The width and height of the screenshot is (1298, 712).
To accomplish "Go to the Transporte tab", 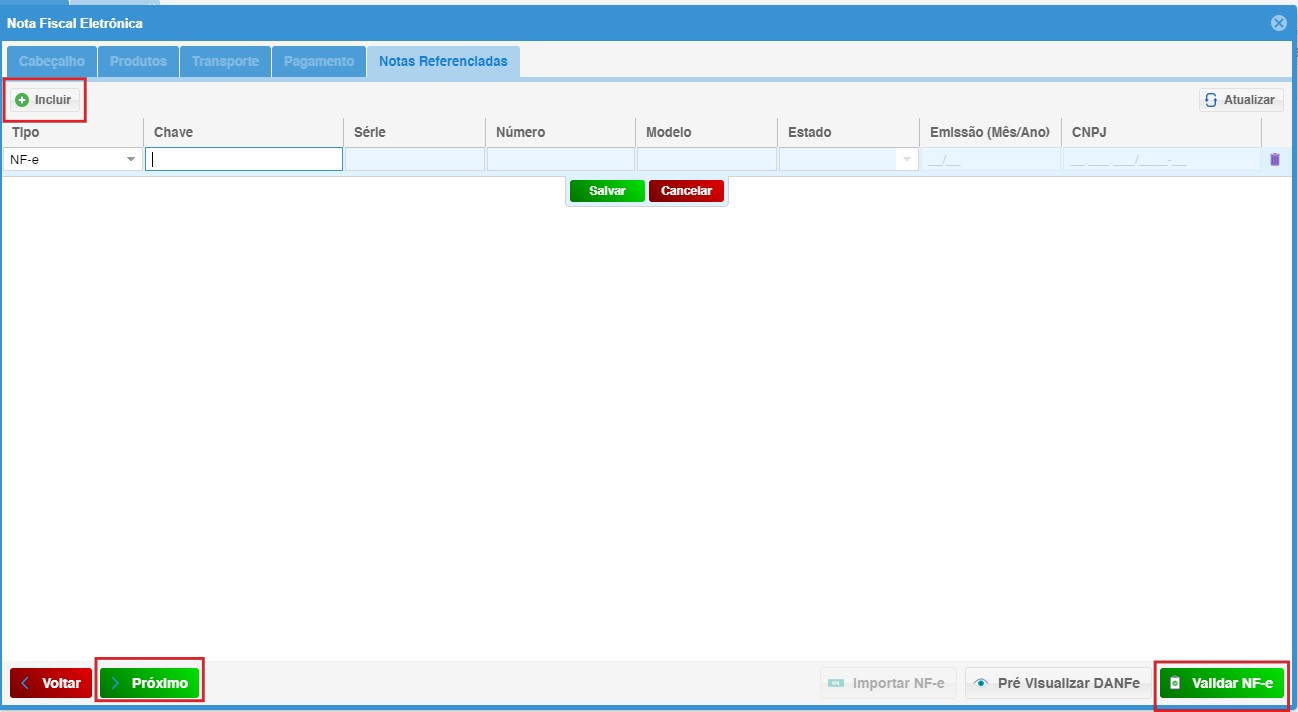I will 225,62.
